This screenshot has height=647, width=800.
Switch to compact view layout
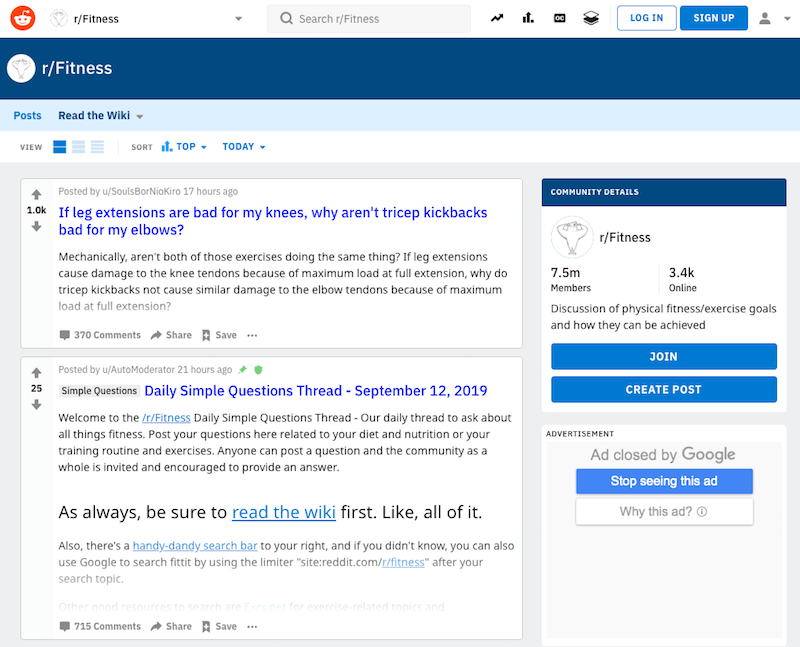pyautogui.click(x=97, y=147)
